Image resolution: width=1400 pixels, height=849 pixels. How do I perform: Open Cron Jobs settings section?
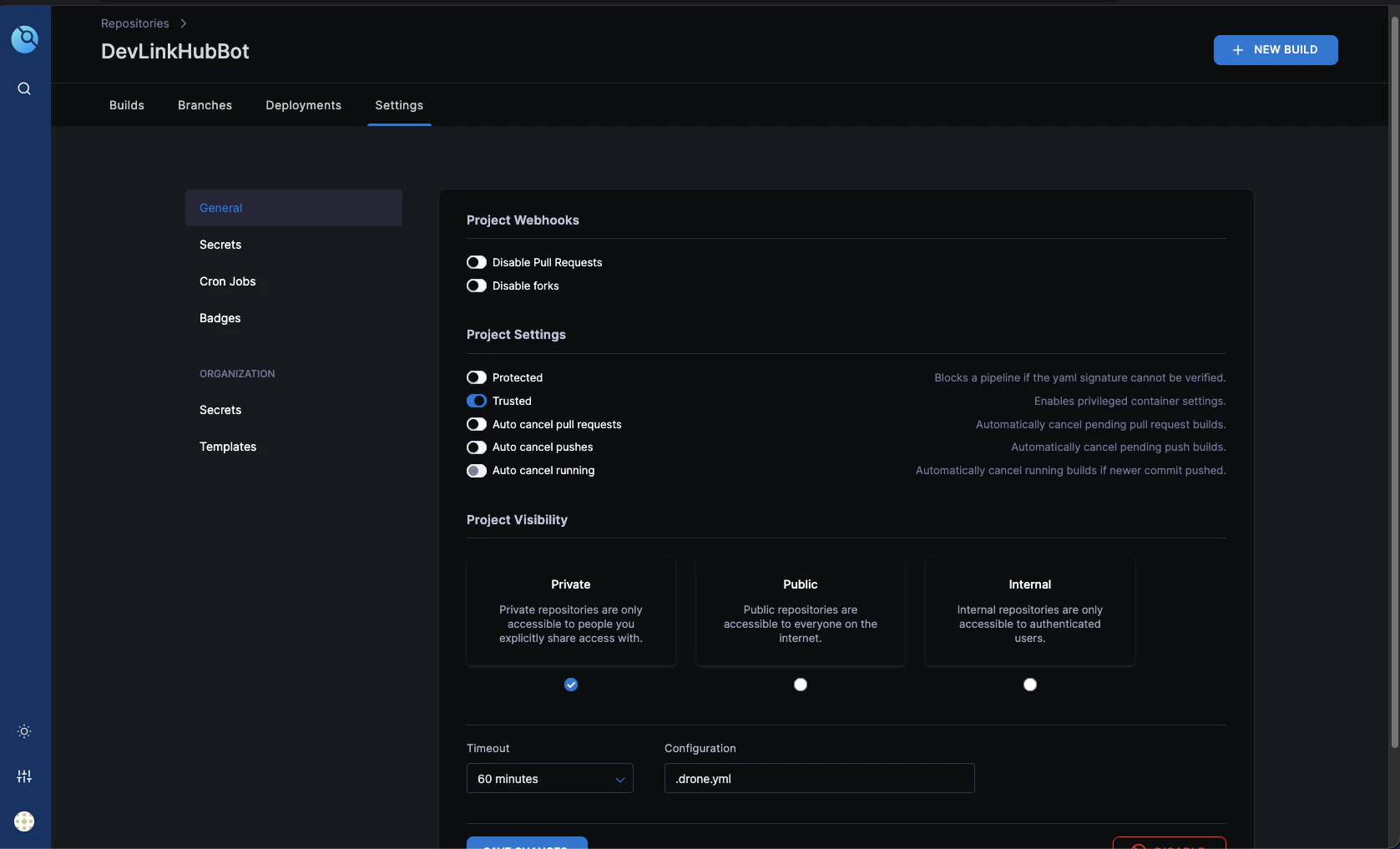[x=294, y=281]
